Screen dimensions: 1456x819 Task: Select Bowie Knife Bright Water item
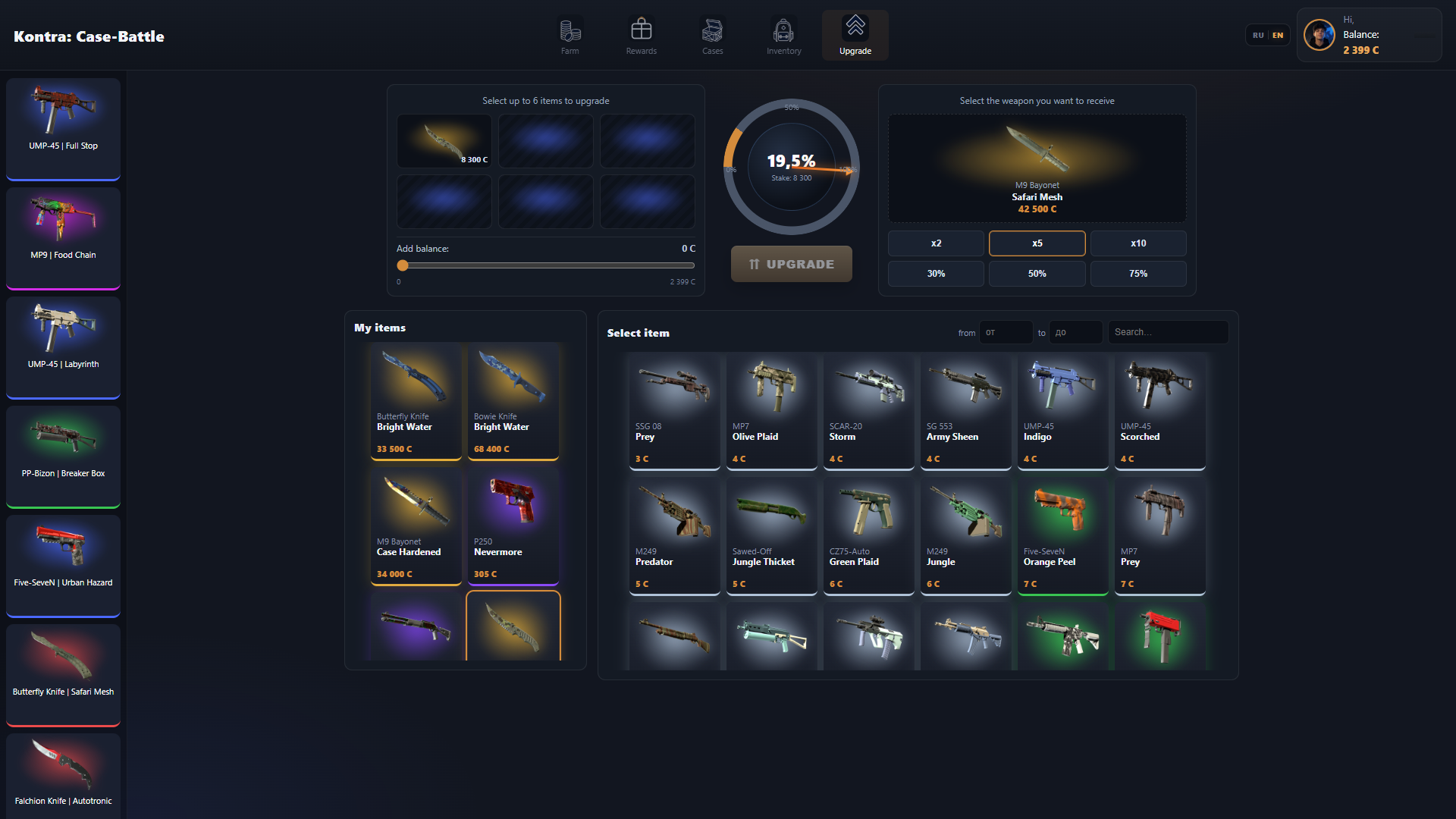pyautogui.click(x=513, y=401)
